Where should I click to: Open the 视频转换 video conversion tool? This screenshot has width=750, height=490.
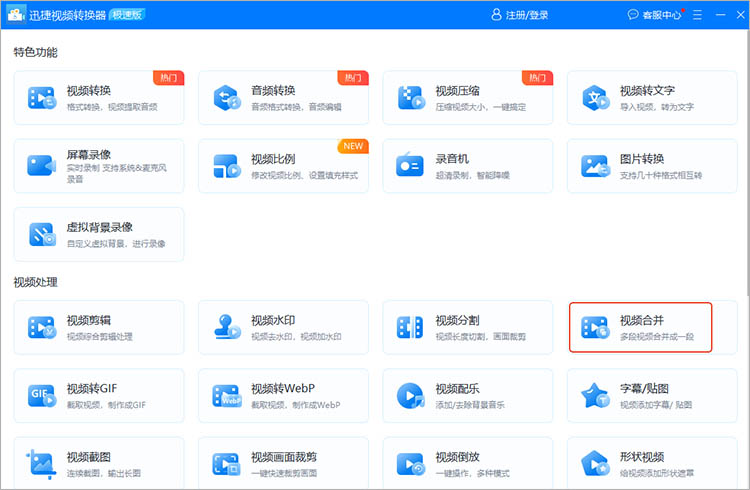coord(99,97)
